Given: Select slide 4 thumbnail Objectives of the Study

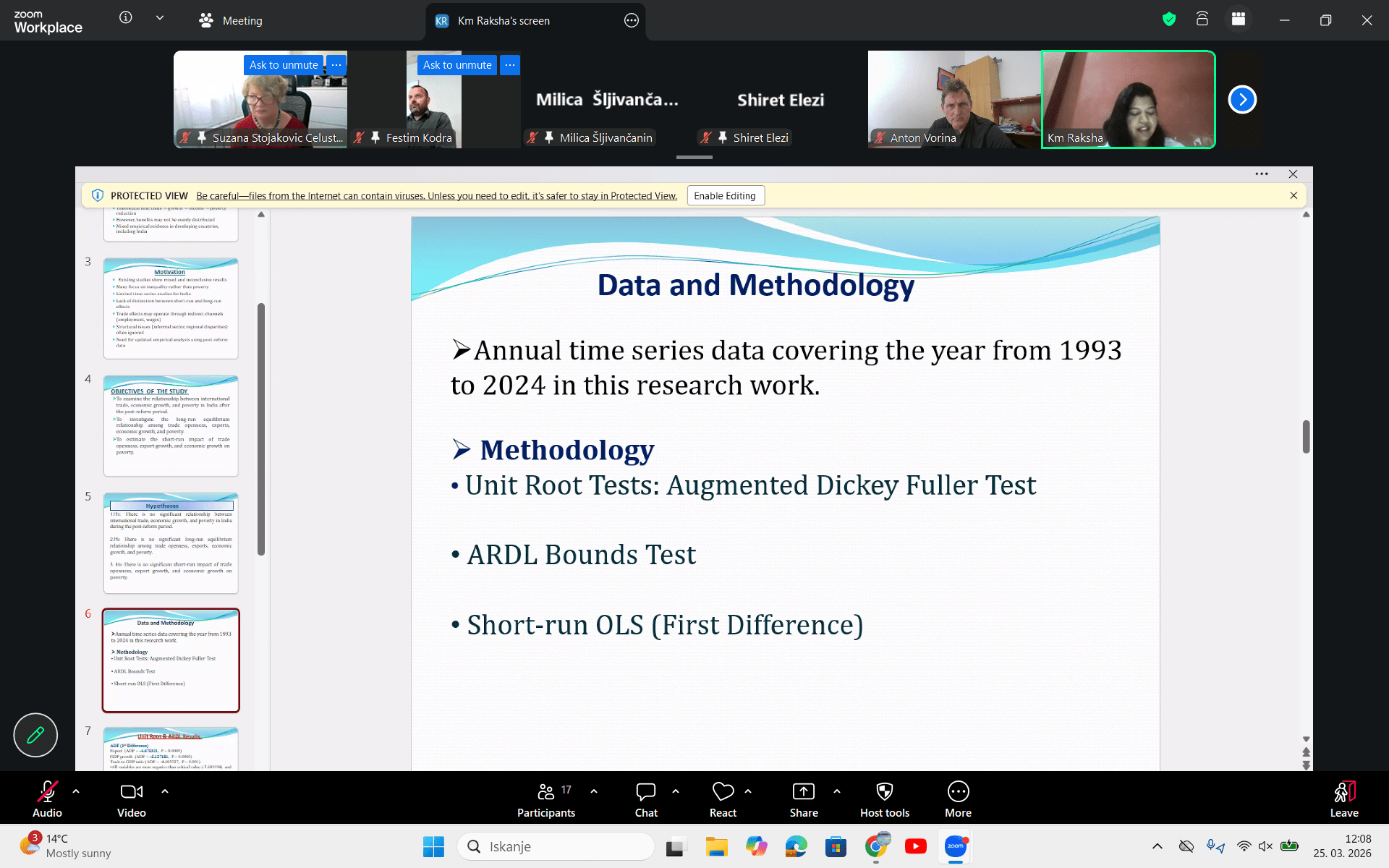Looking at the screenshot, I should [x=171, y=425].
